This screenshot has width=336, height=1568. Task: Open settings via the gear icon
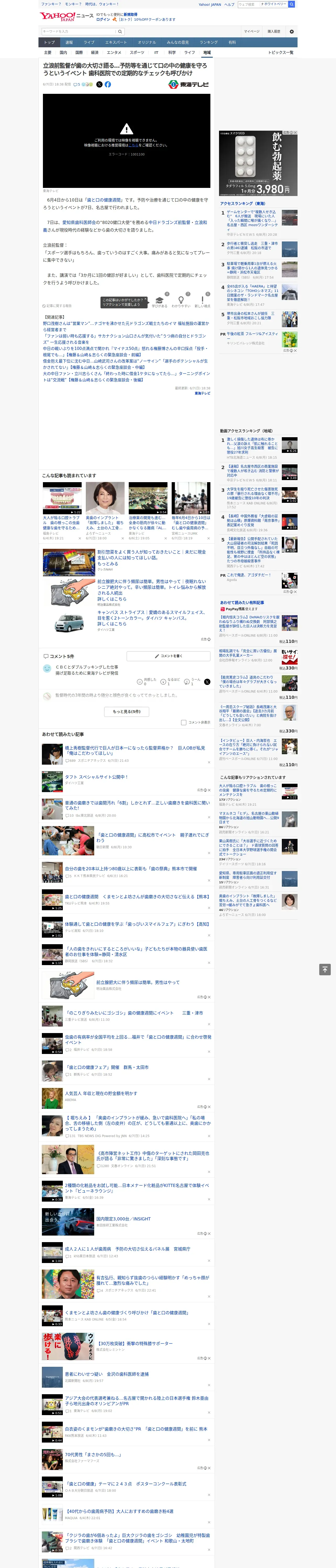pyautogui.click(x=292, y=32)
